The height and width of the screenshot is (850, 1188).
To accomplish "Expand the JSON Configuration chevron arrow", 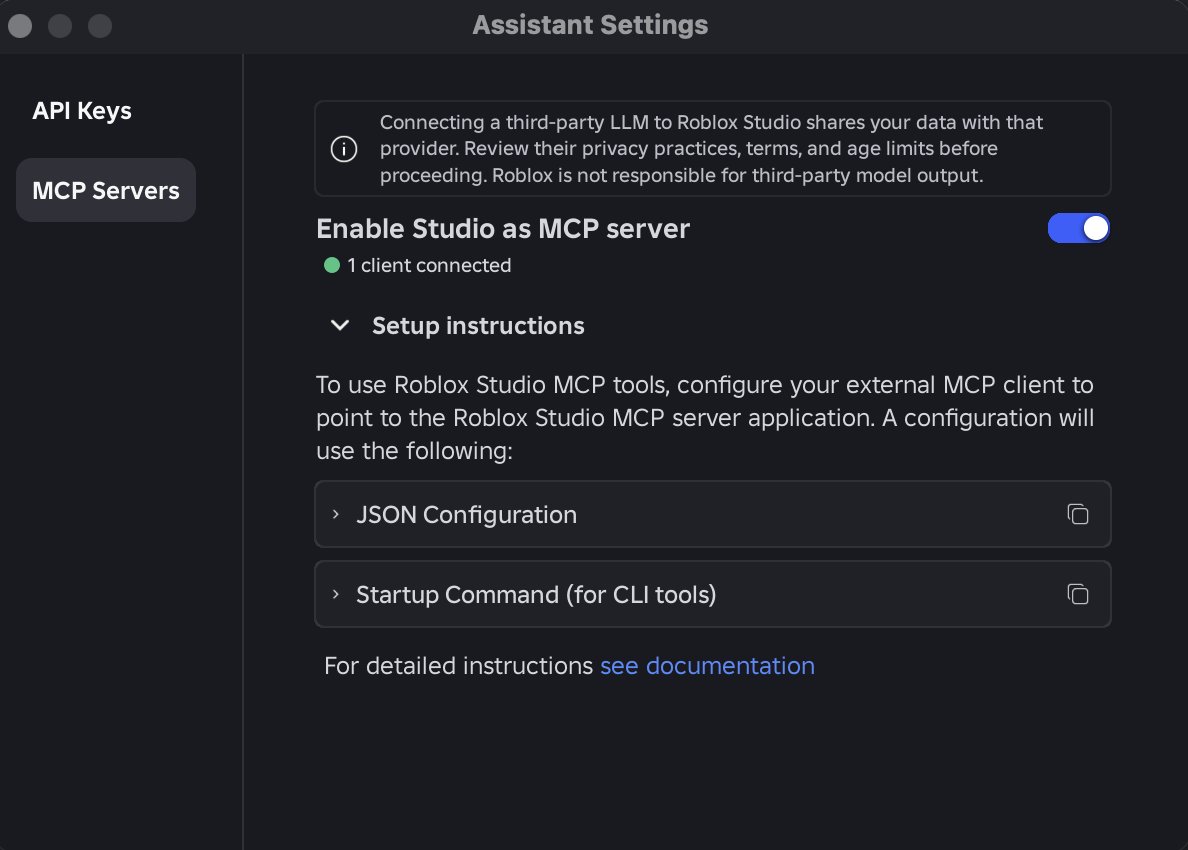I will pos(336,514).
